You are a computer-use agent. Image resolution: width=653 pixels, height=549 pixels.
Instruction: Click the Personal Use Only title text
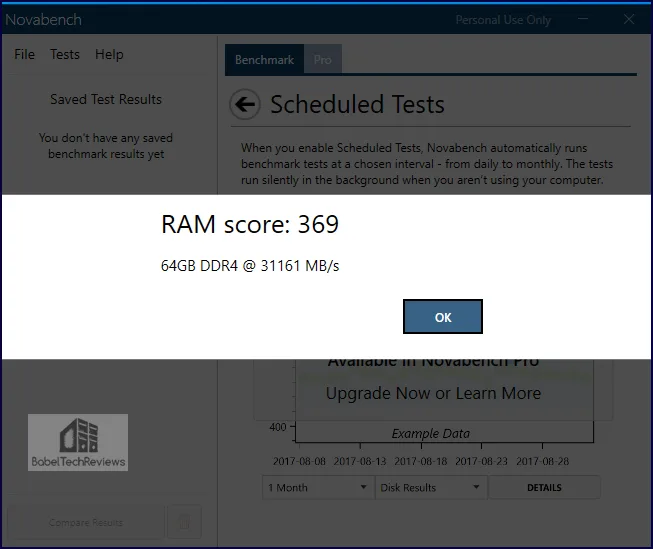pyautogui.click(x=503, y=20)
